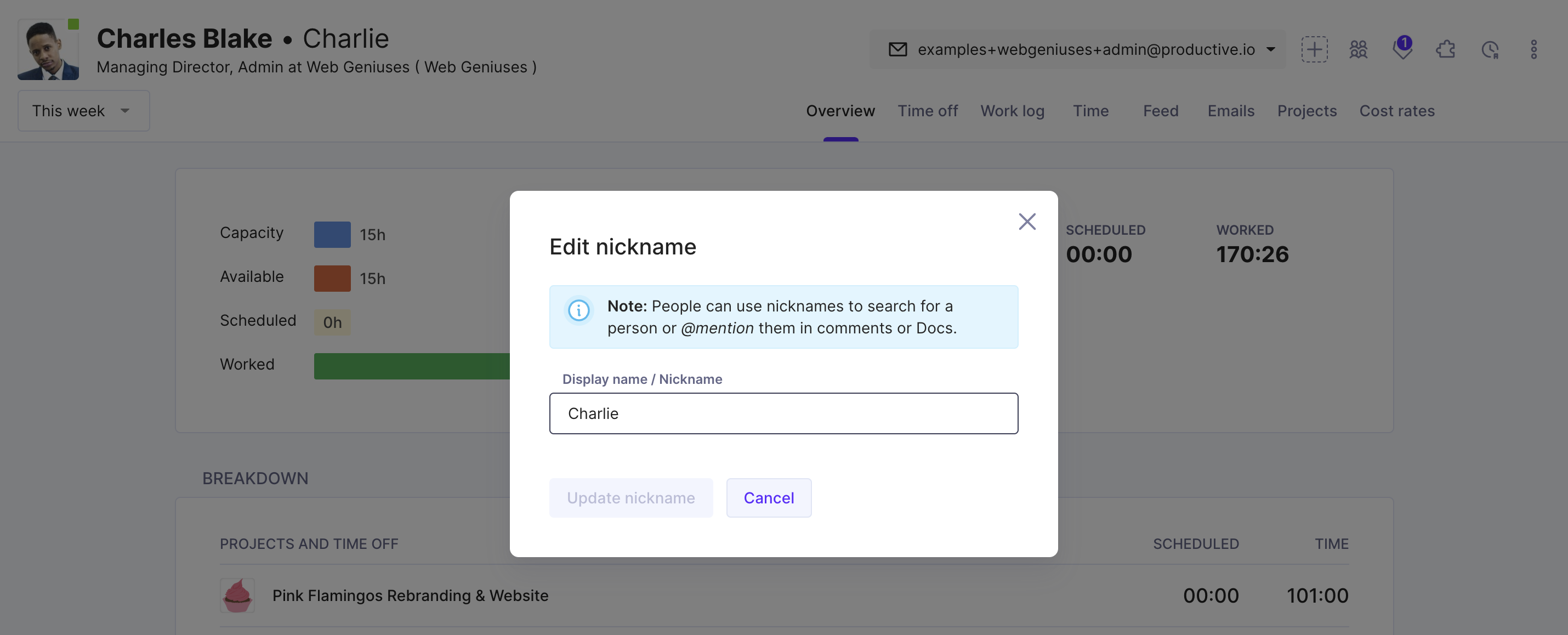
Task: Cancel the nickname edit
Action: [769, 498]
